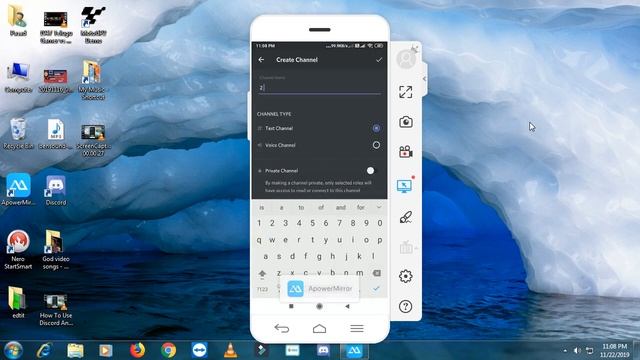The image size is (640, 360).
Task: Select the Recycle Bin desktop icon
Action: point(18,134)
